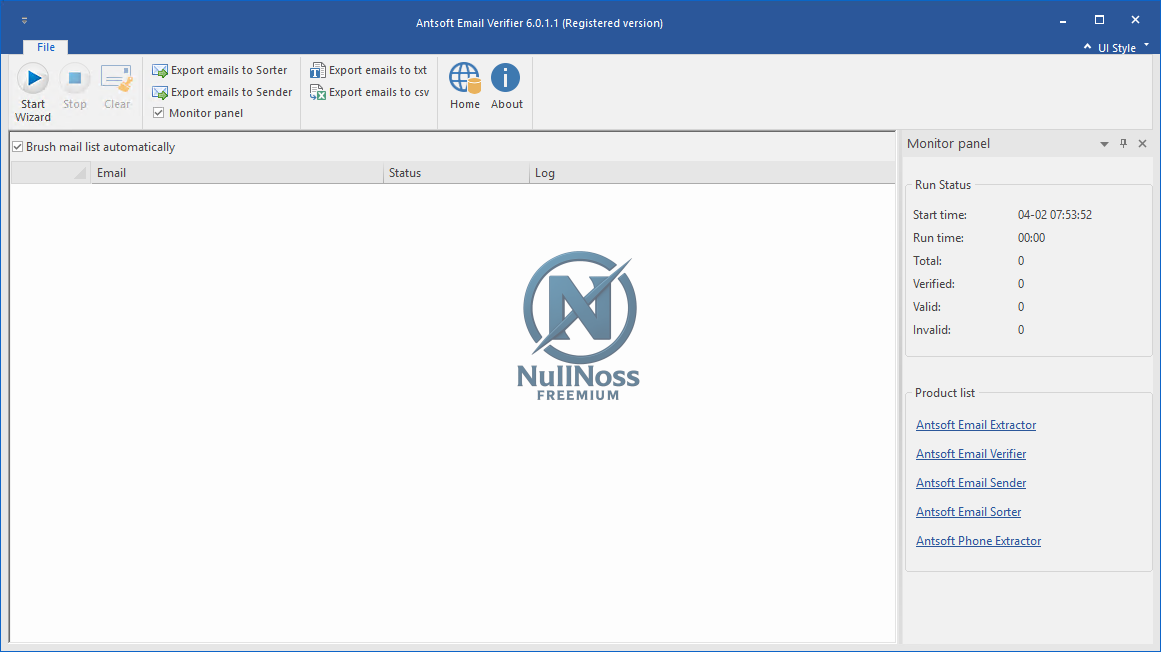Open Monitor panel options dropdown arrow
The image size is (1161, 652).
click(x=1104, y=144)
